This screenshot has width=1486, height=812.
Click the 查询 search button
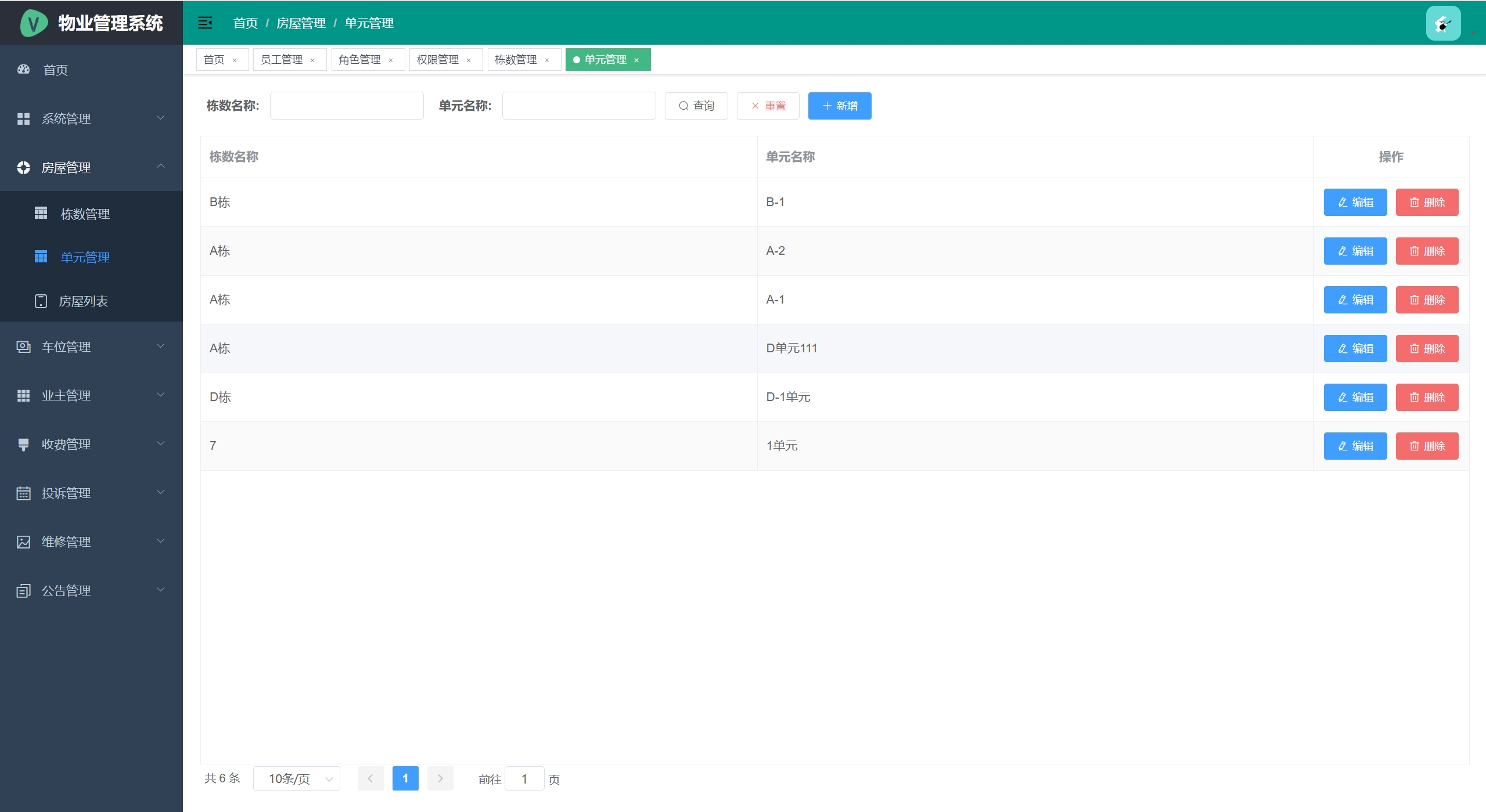coord(696,106)
